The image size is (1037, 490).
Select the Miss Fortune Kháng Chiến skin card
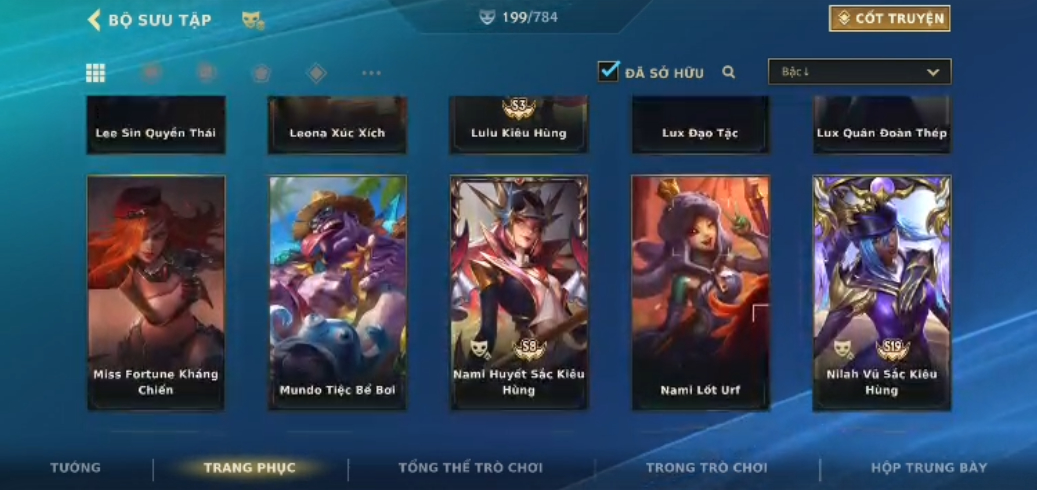point(156,293)
